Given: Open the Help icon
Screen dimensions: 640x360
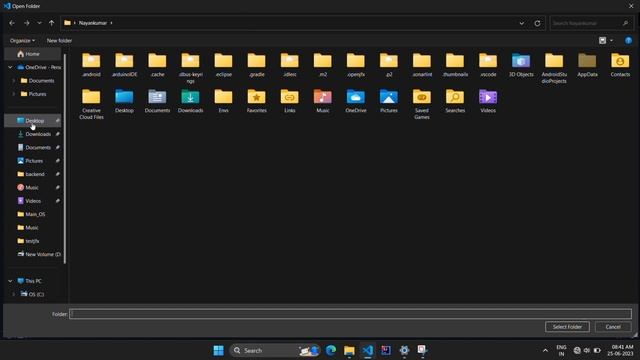Looking at the screenshot, I should point(628,40).
